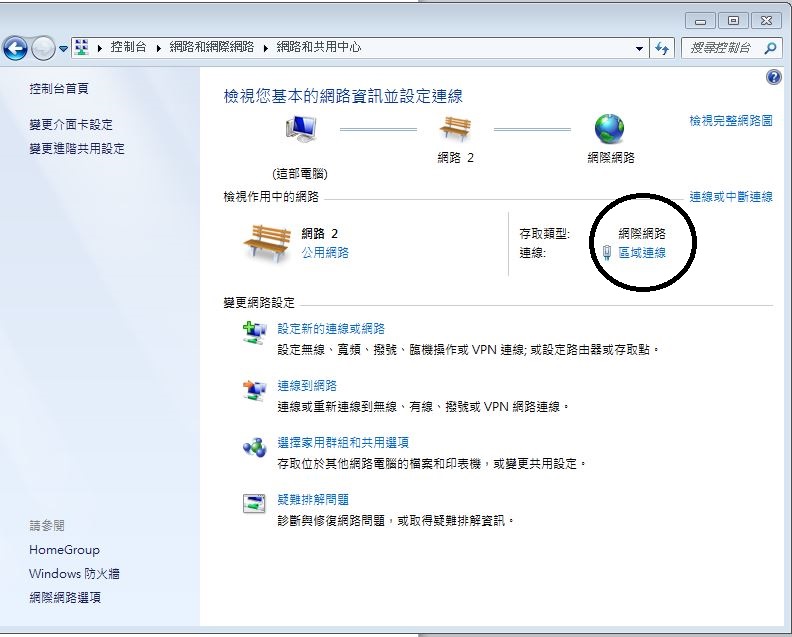Open Windows 防火牆 from the See also list

click(x=74, y=574)
